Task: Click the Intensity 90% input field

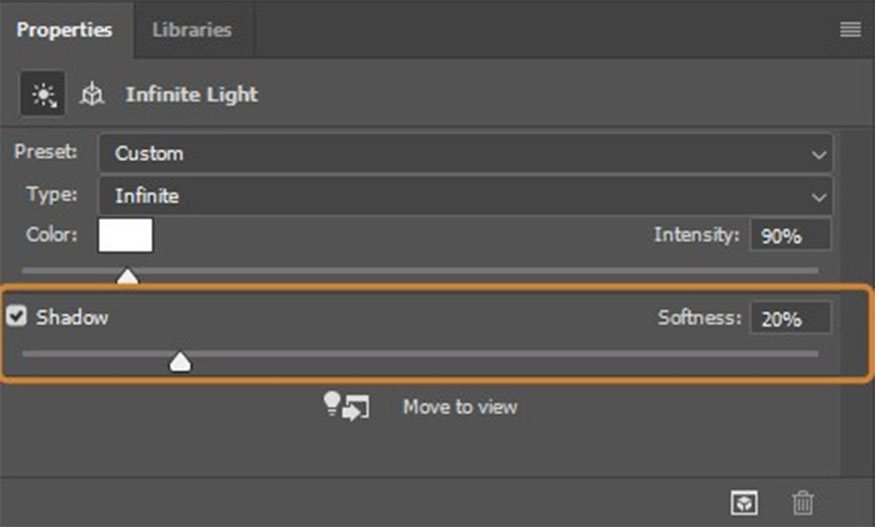Action: tap(790, 236)
